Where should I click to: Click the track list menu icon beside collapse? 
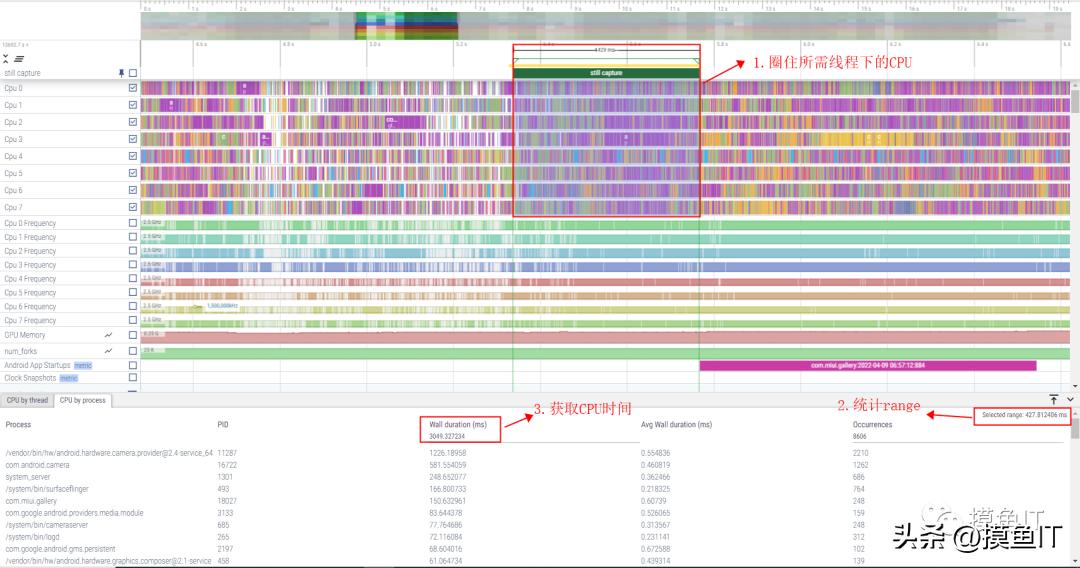click(x=19, y=59)
